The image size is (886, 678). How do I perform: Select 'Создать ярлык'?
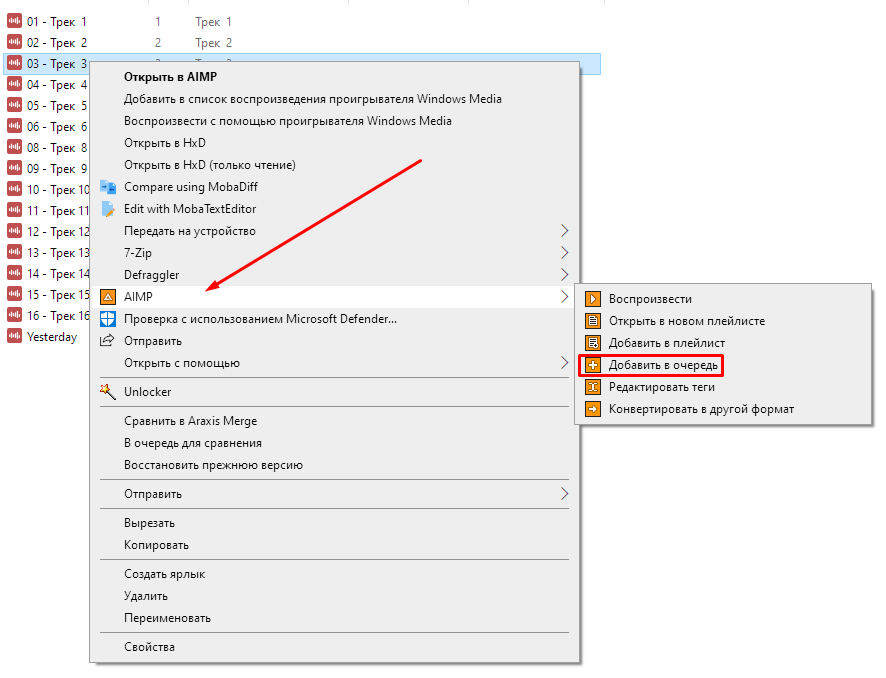[x=164, y=574]
